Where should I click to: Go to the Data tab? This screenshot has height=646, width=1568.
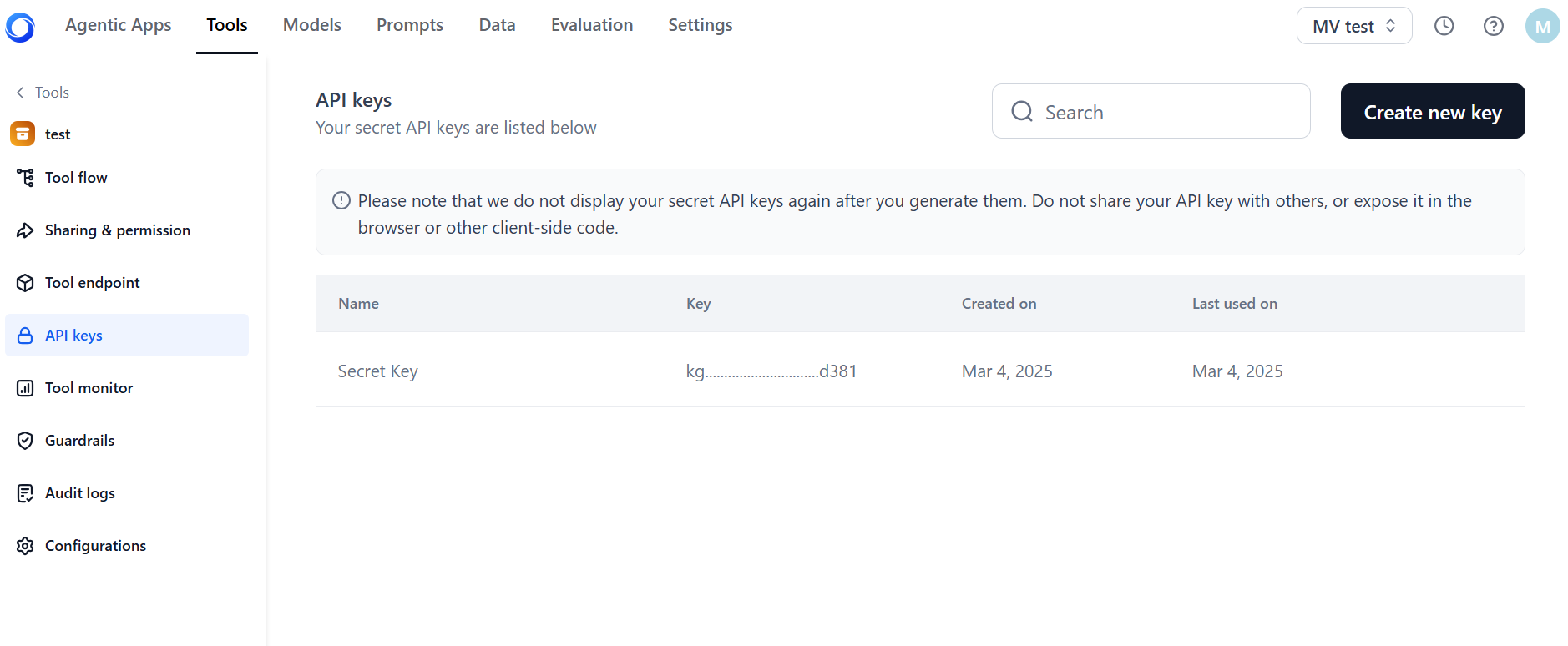click(497, 25)
